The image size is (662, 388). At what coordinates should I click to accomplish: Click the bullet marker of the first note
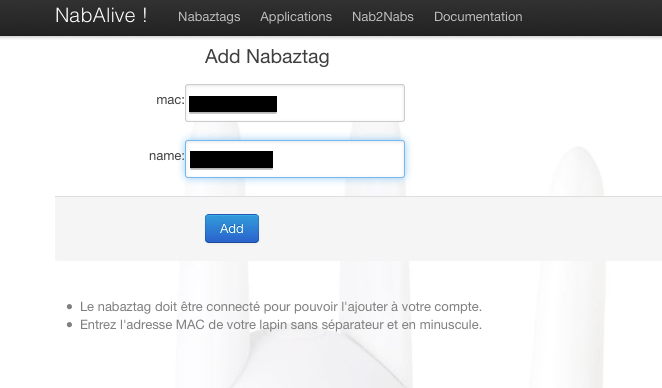70,307
